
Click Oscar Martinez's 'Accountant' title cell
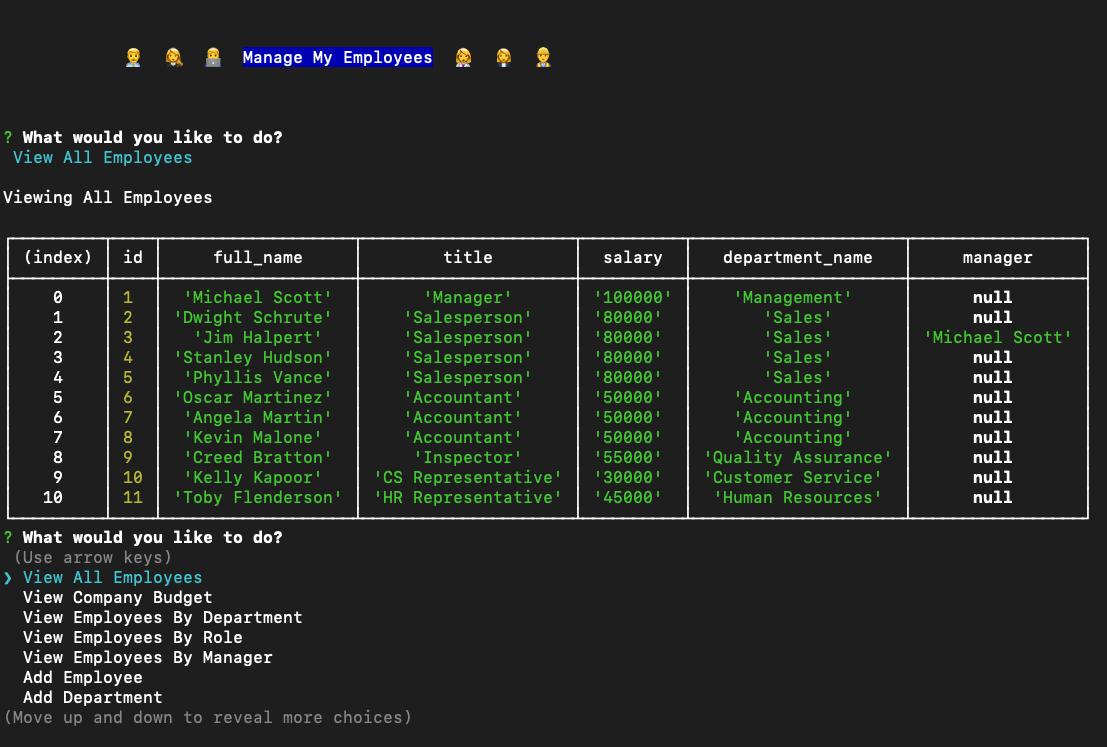463,398
